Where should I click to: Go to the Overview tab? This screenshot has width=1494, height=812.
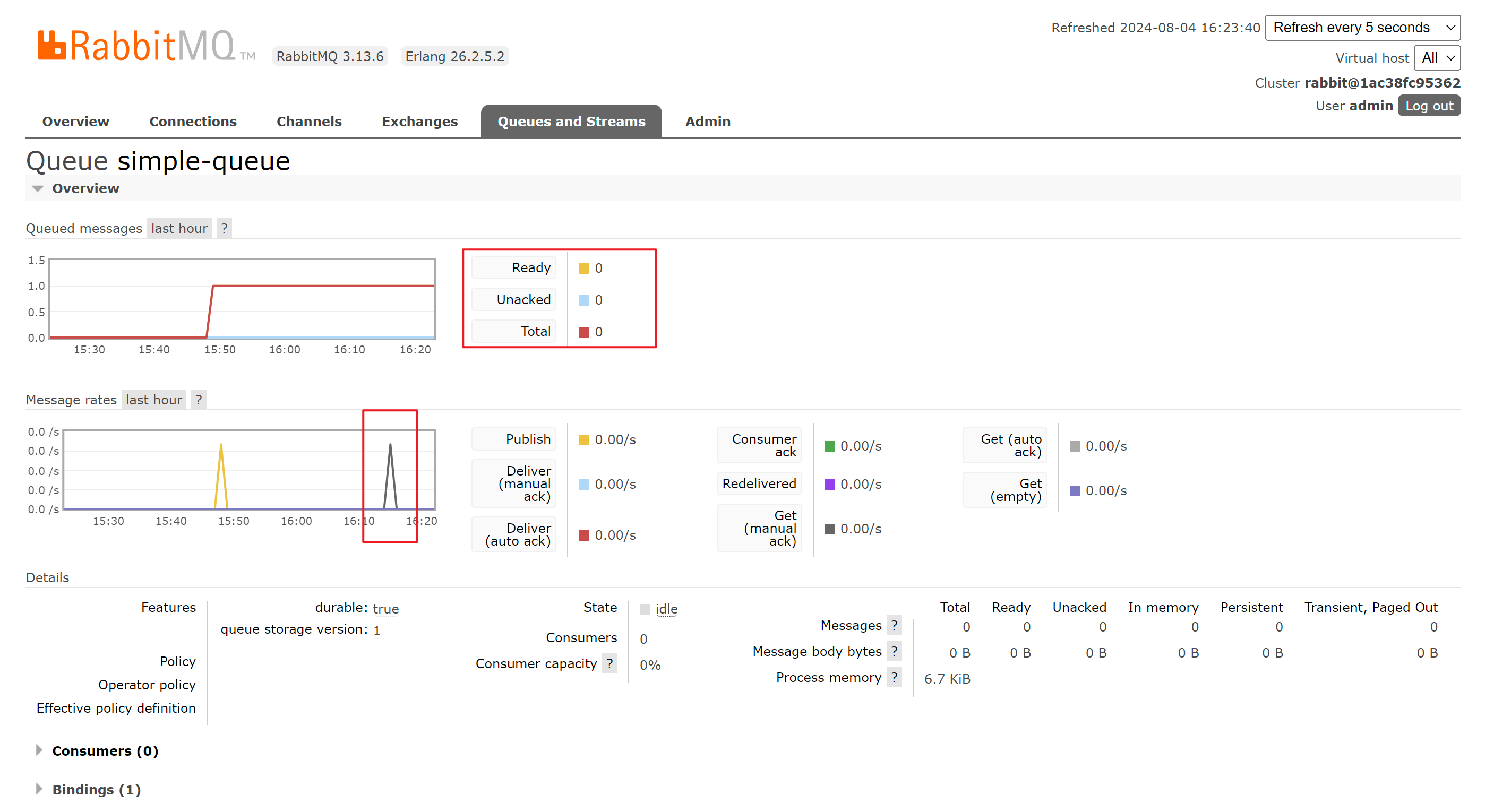[x=75, y=122]
